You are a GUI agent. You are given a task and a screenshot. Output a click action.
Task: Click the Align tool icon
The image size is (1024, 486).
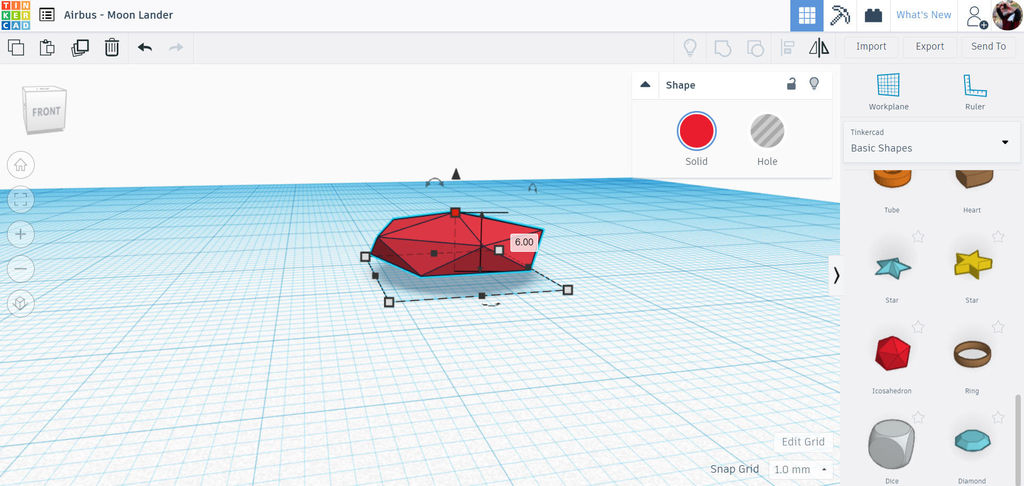[x=788, y=47]
